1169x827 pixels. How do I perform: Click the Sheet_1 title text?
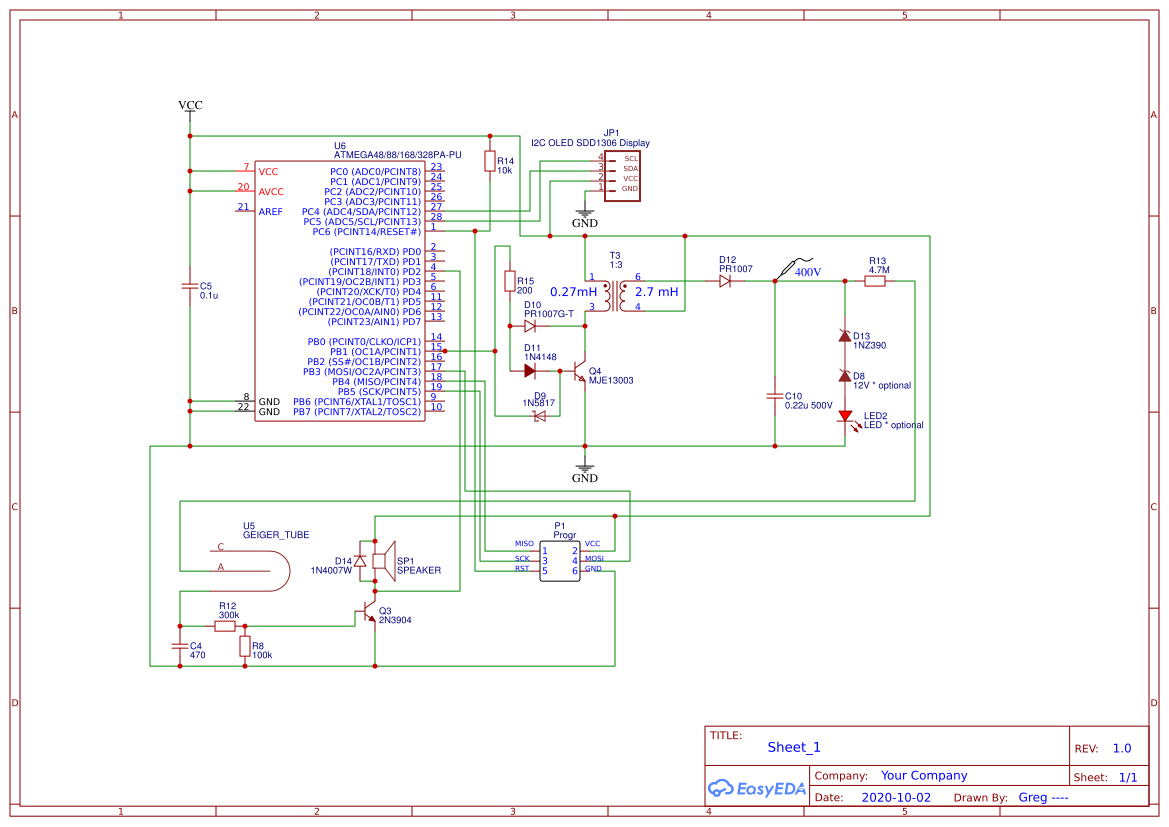pos(793,746)
